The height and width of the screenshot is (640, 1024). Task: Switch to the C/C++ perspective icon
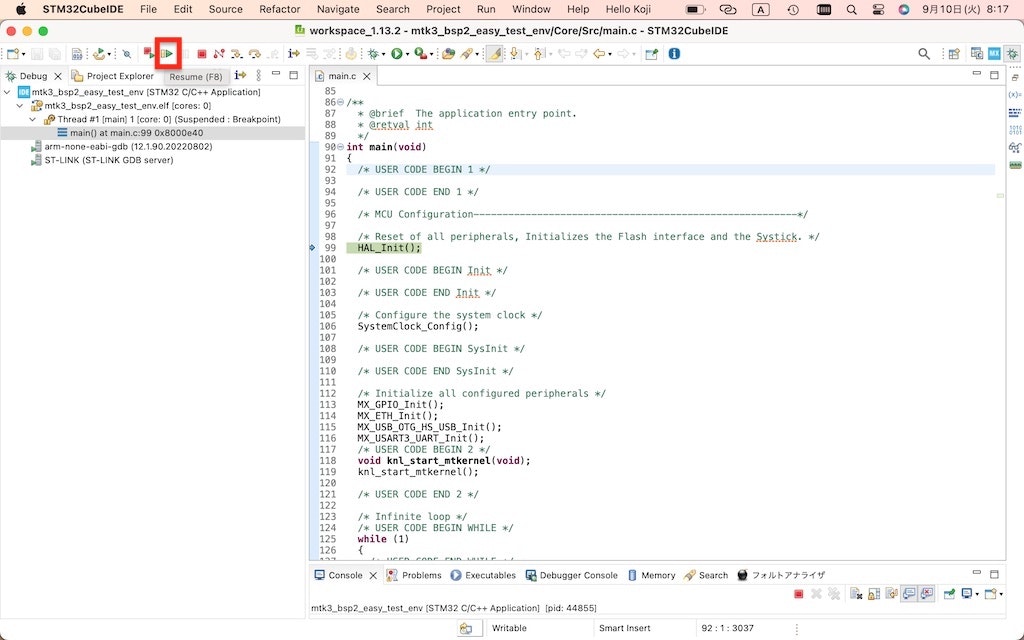(977, 54)
